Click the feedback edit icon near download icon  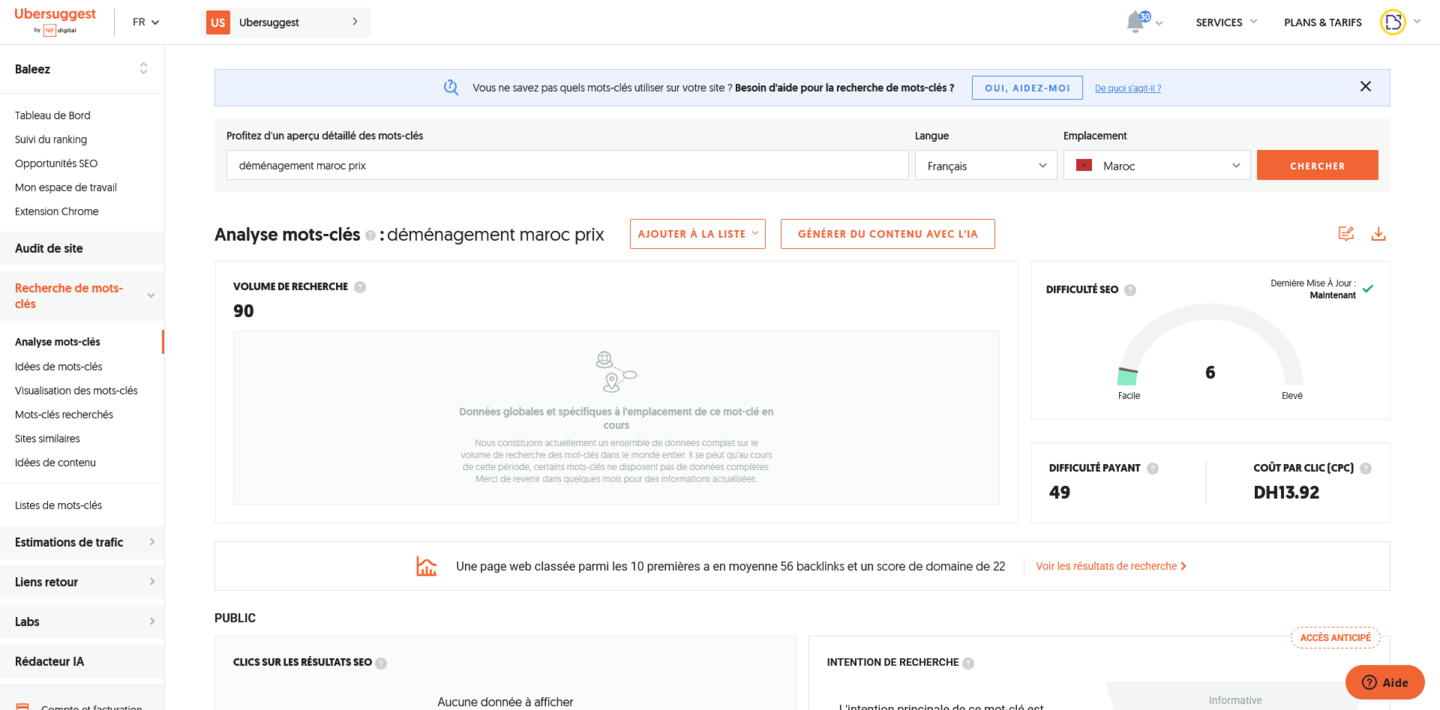pyautogui.click(x=1345, y=233)
